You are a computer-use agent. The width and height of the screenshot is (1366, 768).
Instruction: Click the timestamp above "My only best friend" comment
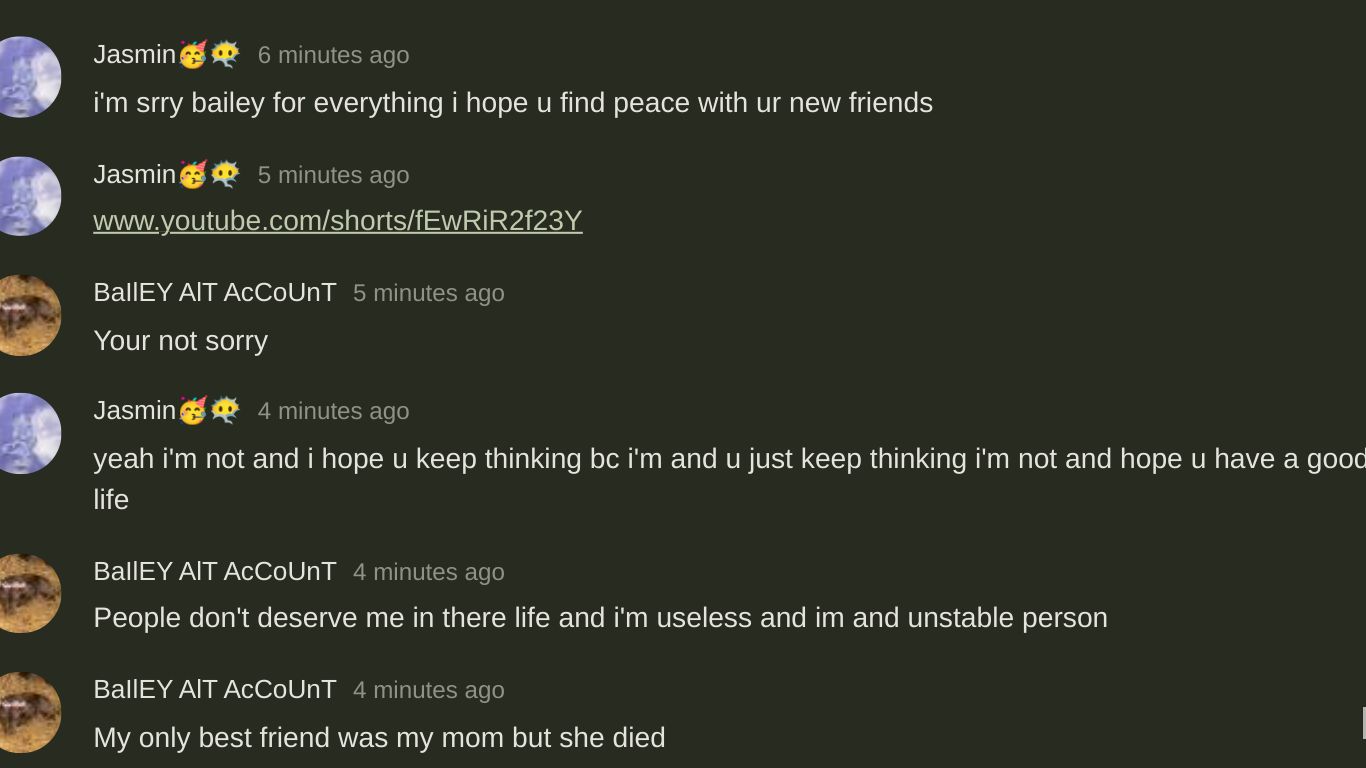(x=428, y=690)
